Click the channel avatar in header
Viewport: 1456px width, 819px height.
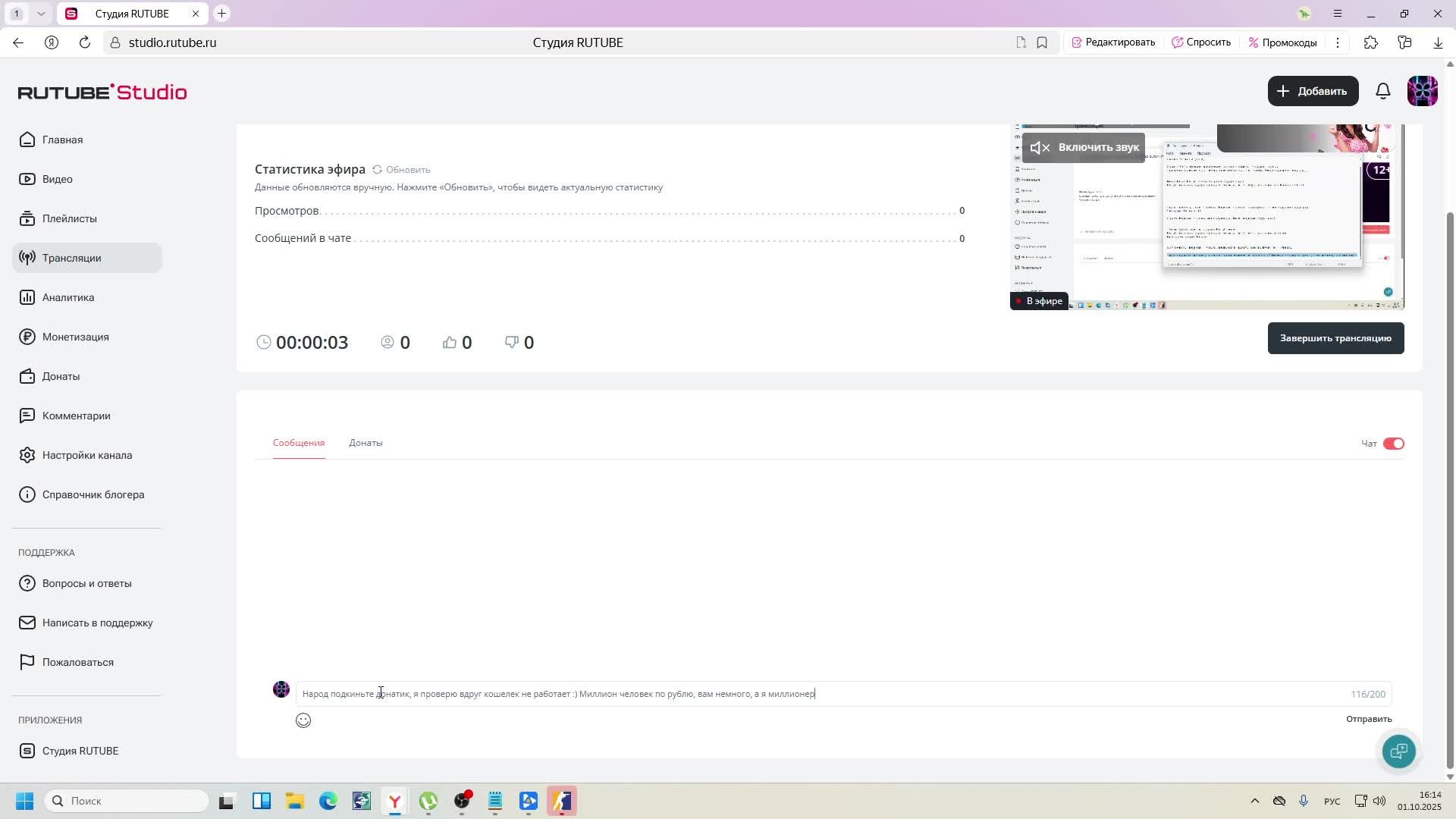1422,91
